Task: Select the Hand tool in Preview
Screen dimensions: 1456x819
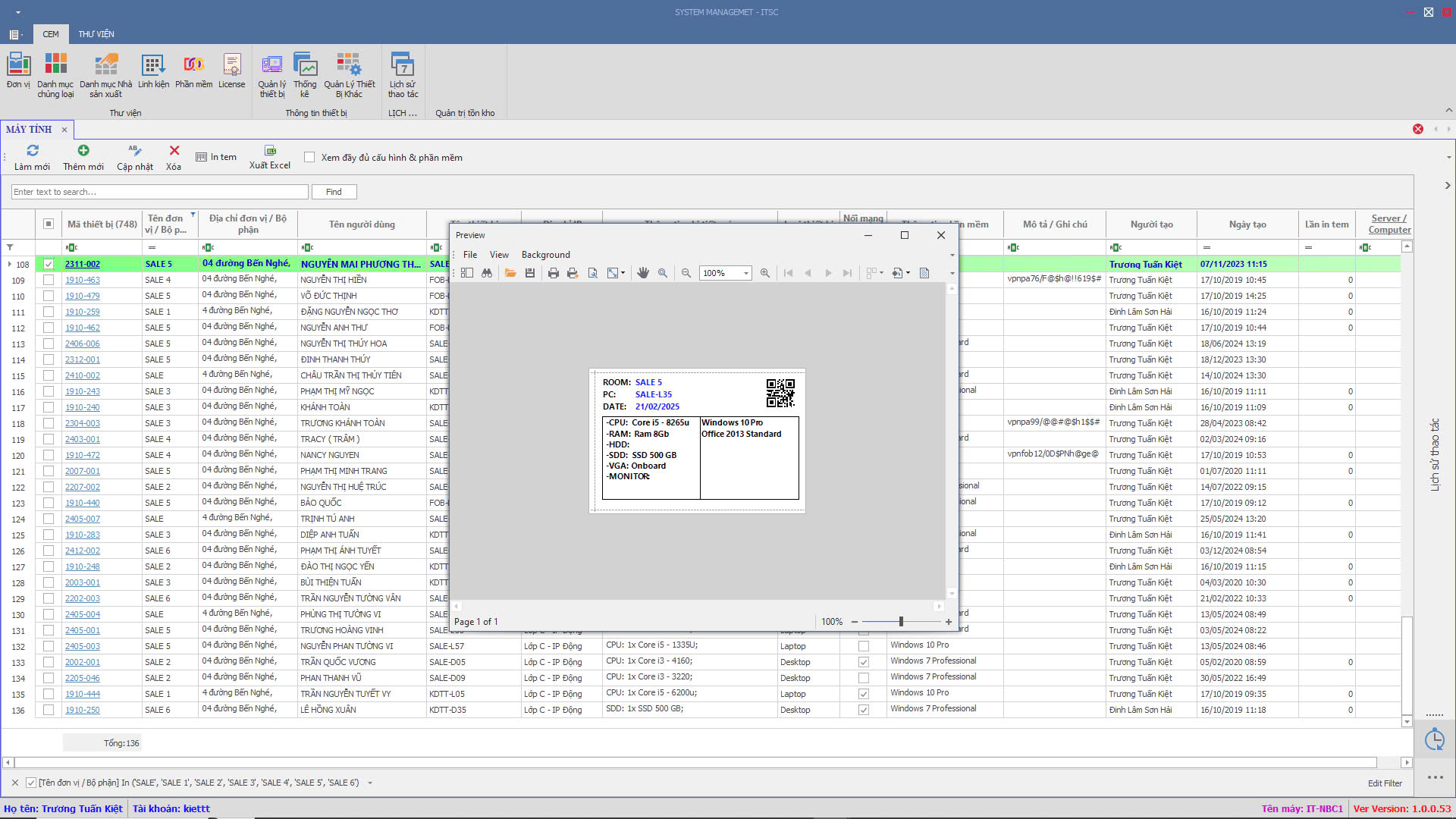Action: 643,273
